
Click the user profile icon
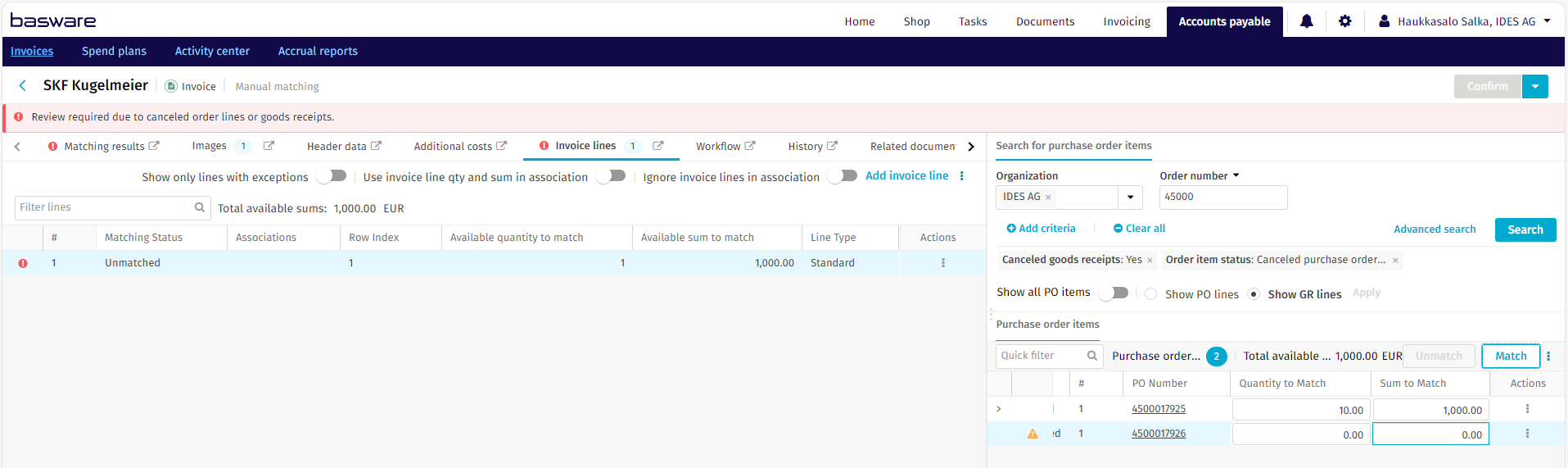pyautogui.click(x=1384, y=21)
